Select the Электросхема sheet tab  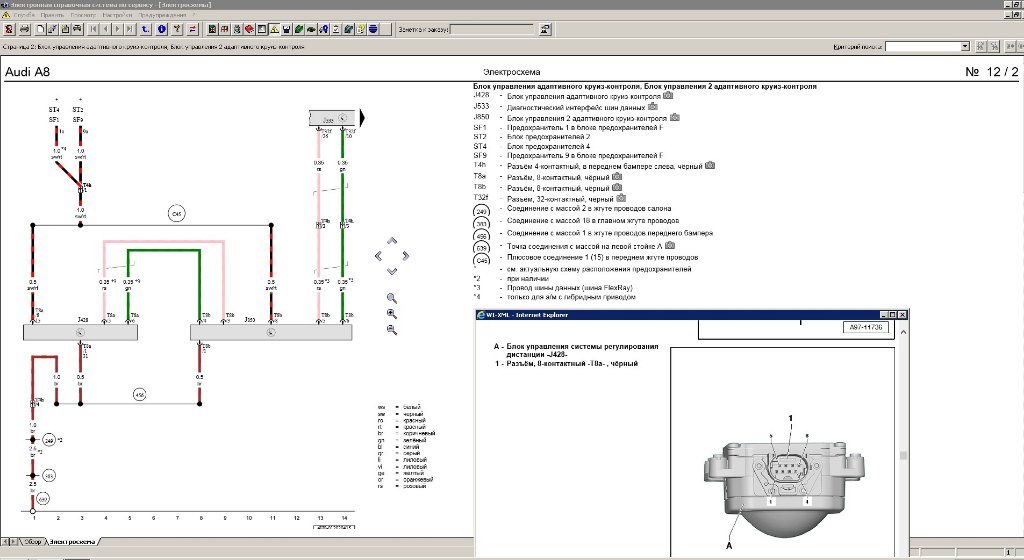[x=73, y=541]
